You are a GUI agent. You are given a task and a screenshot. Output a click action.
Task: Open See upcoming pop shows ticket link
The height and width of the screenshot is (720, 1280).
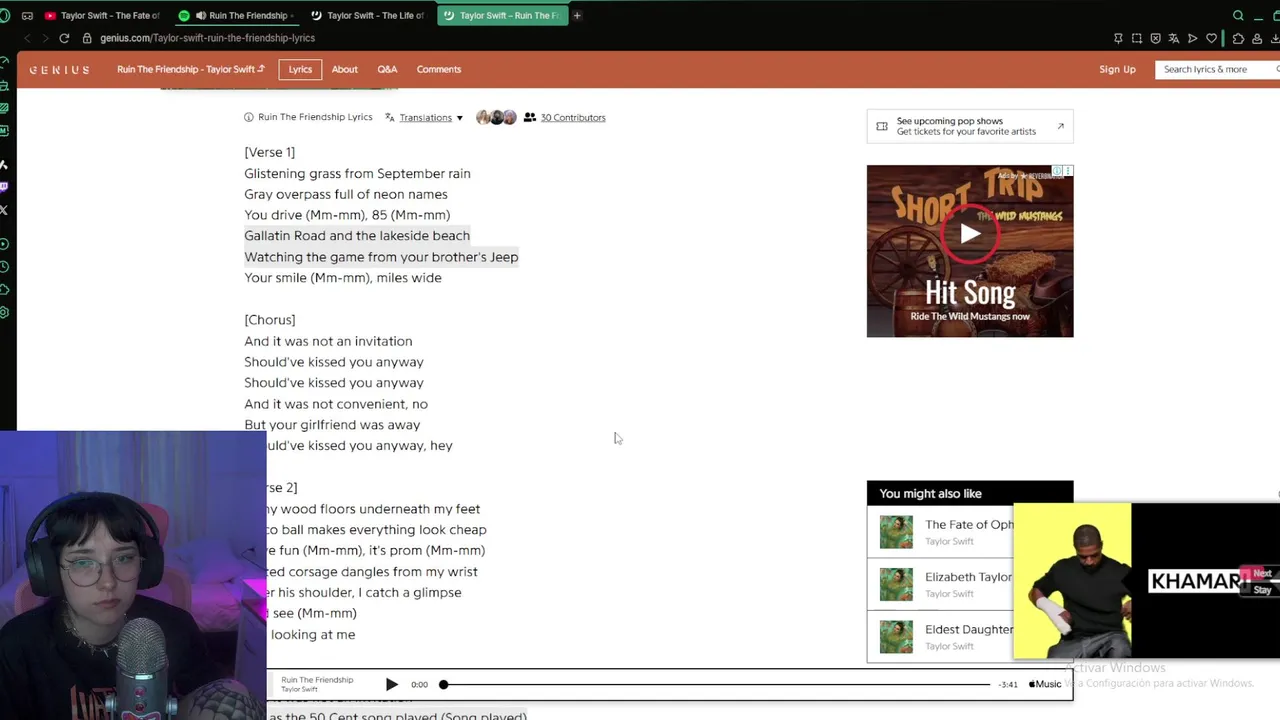969,126
